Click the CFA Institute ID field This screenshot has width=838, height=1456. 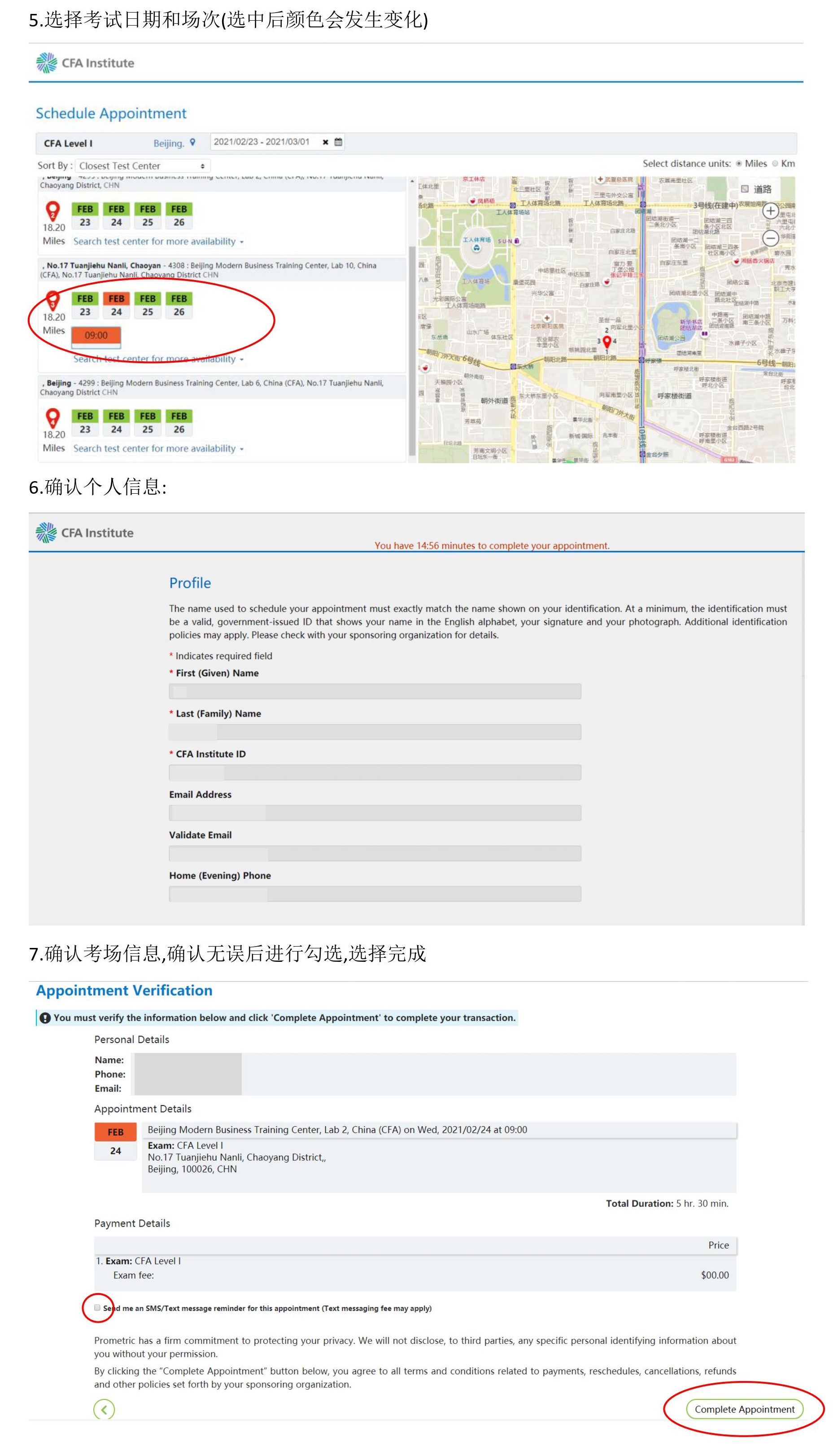tap(375, 772)
